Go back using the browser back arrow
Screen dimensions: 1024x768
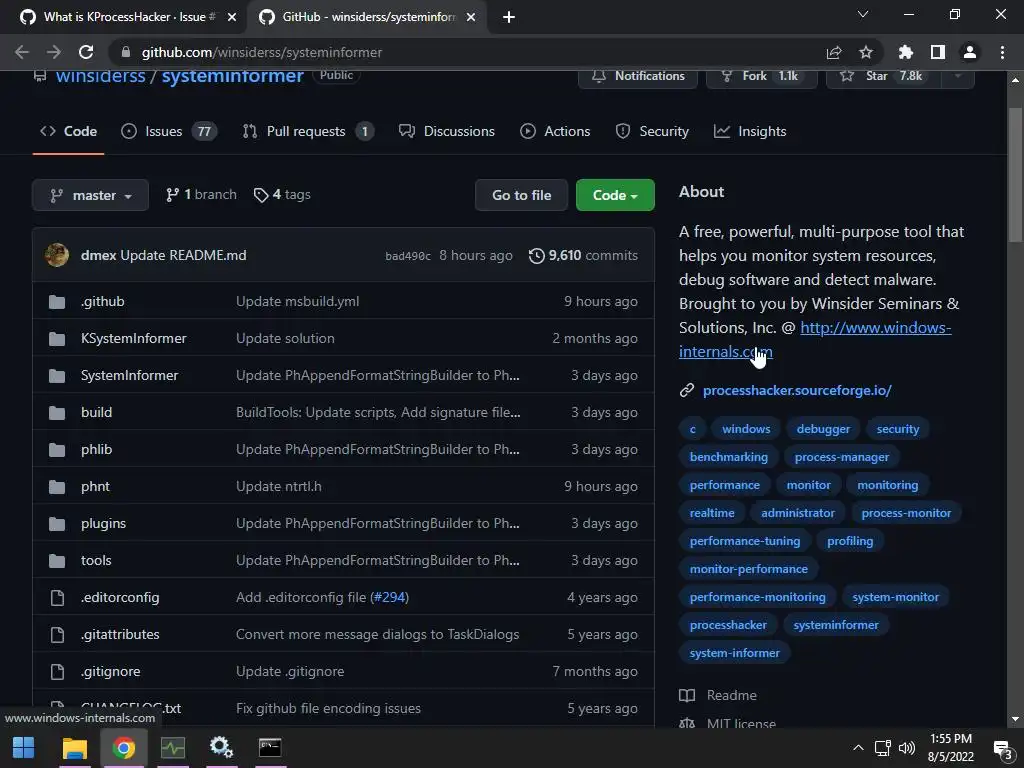(x=22, y=52)
